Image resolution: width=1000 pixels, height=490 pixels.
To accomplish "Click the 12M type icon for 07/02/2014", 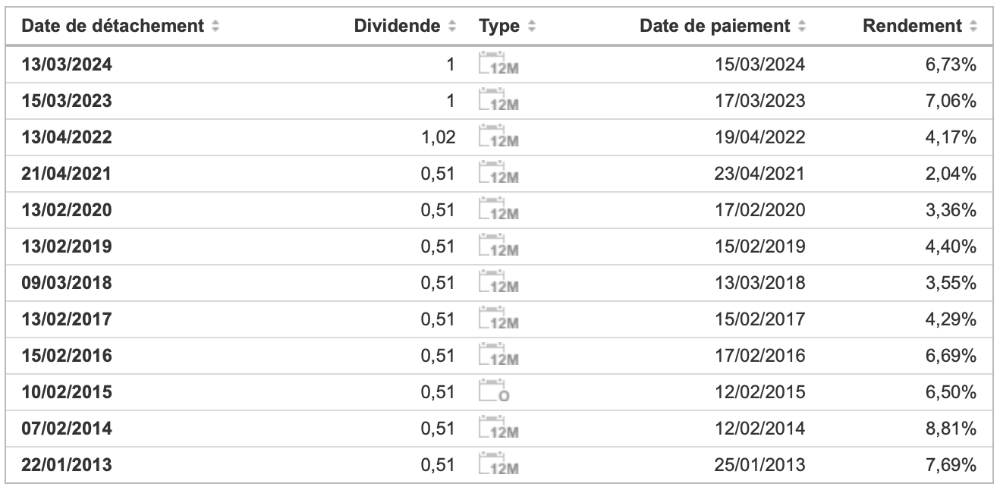I will tap(499, 430).
